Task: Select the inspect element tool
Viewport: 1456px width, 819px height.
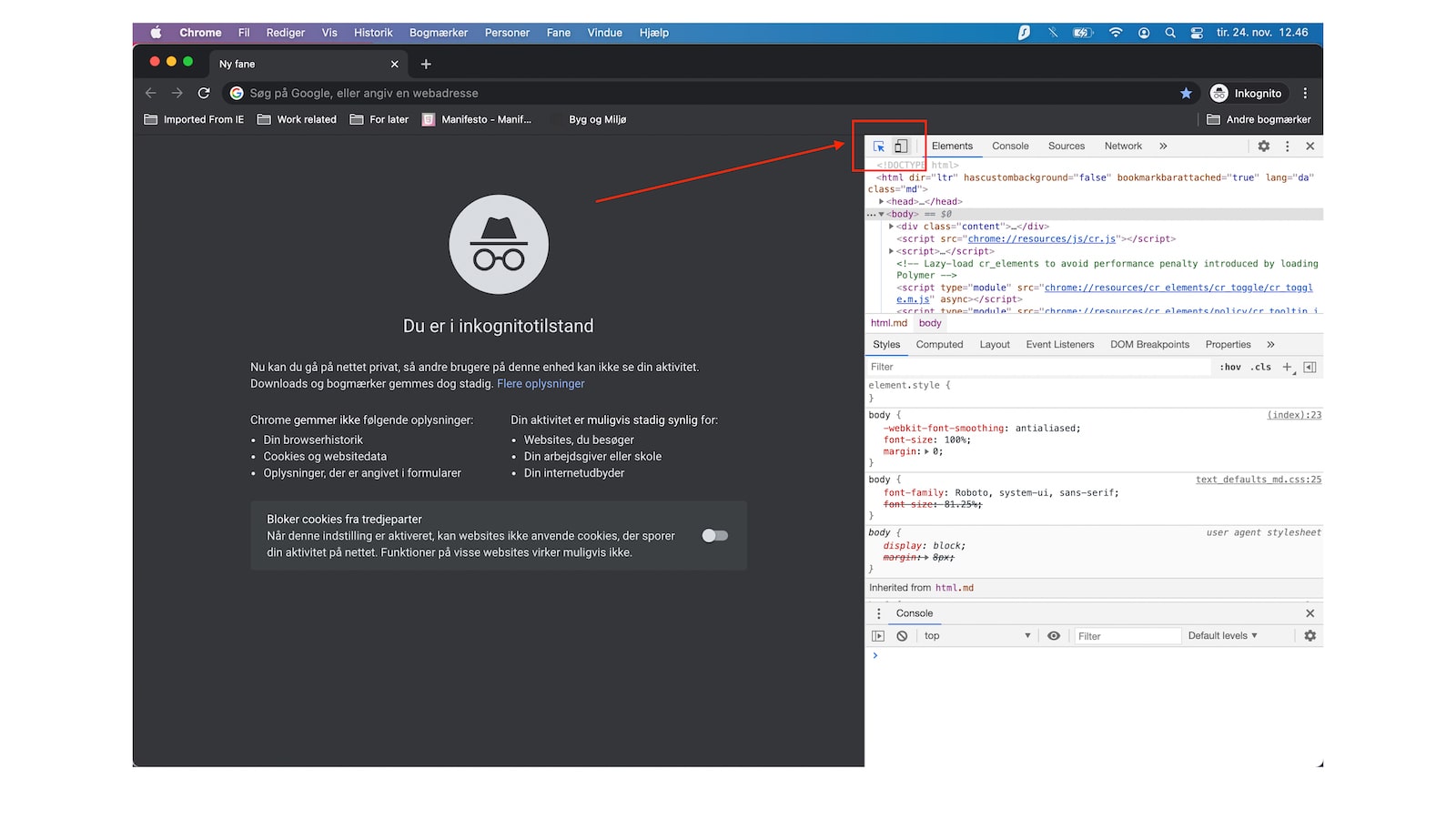Action: [878, 146]
